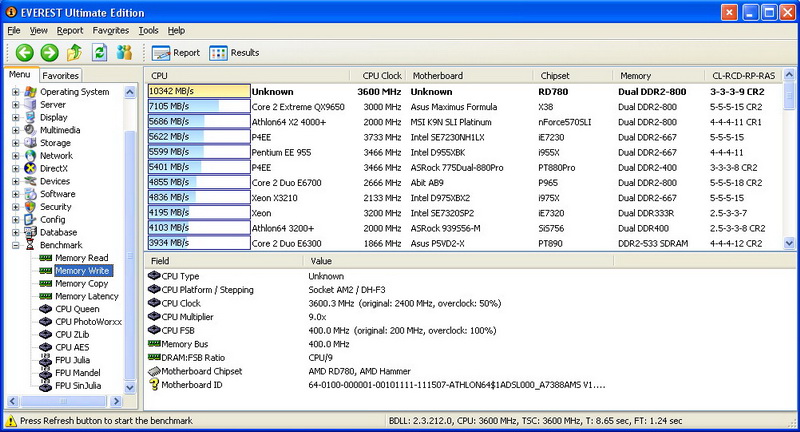The image size is (800, 432).
Task: Select the Display tree icon
Action: click(x=31, y=117)
